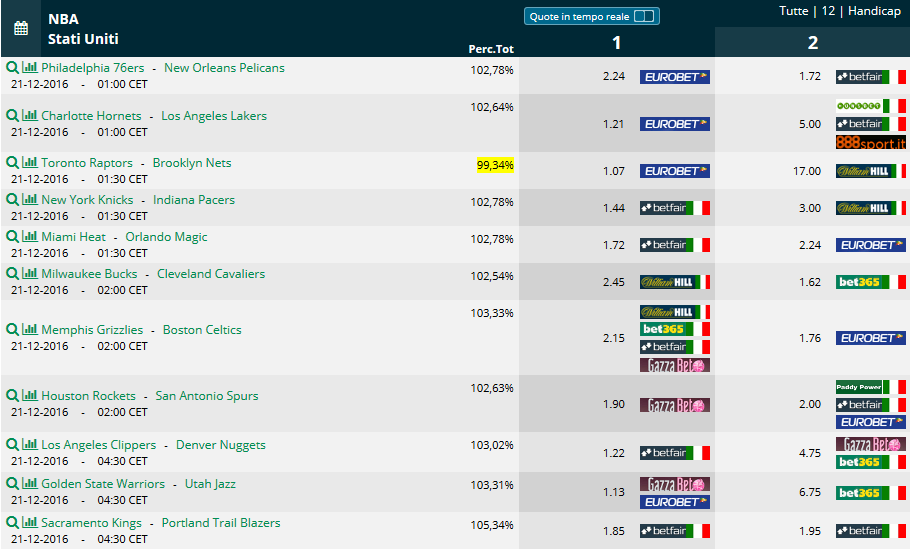Open the Denver Nuggets team link
Image resolution: width=910 pixels, height=549 pixels.
pos(221,445)
